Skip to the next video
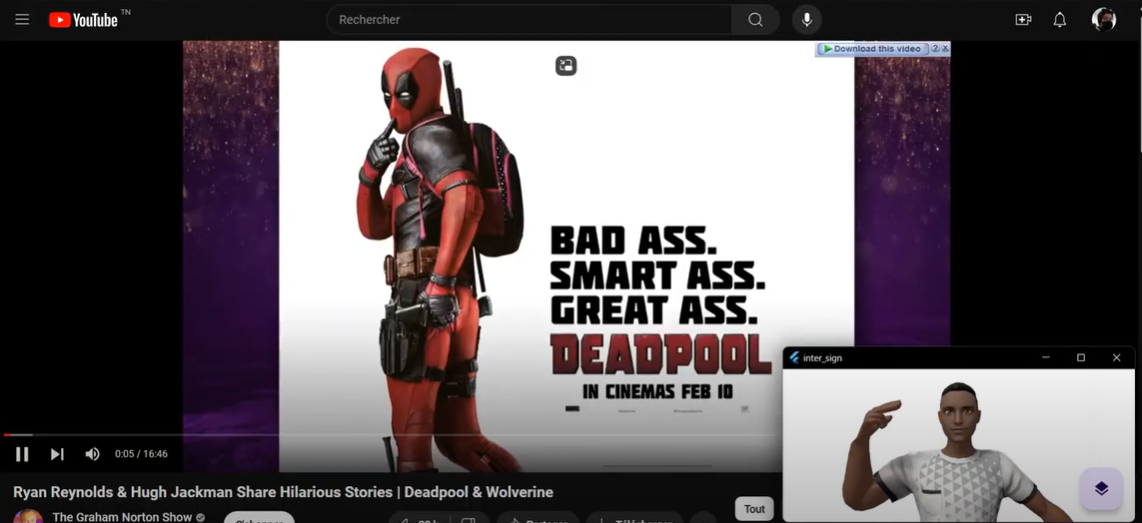1142x523 pixels. coord(57,454)
